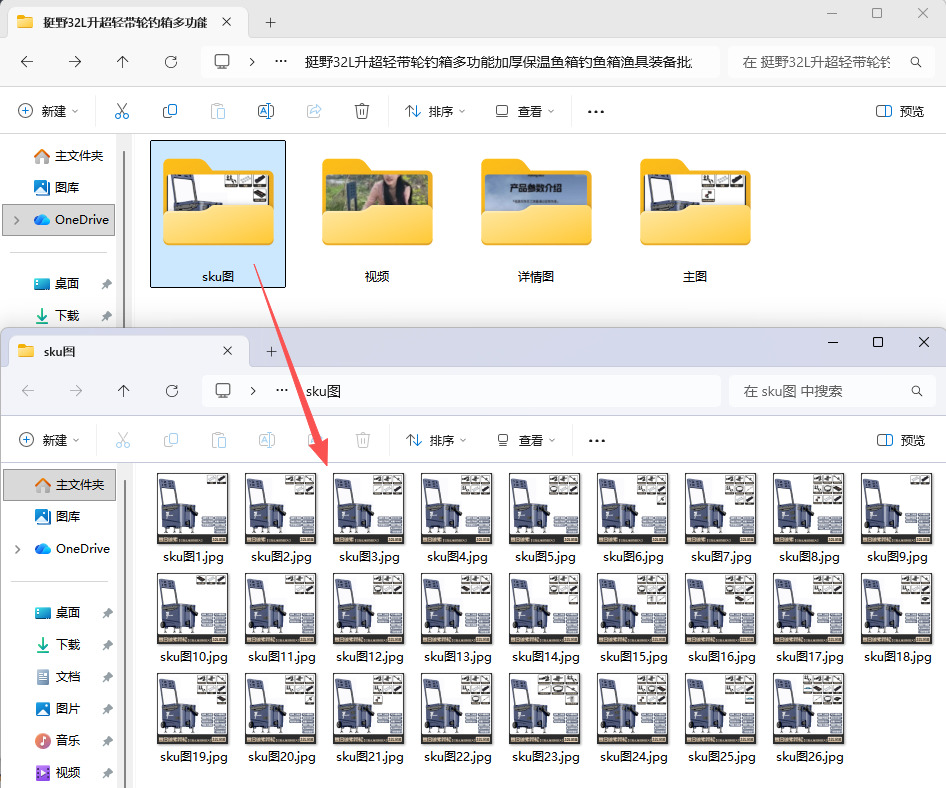Click the Cut scissors icon in upper window

click(x=122, y=111)
